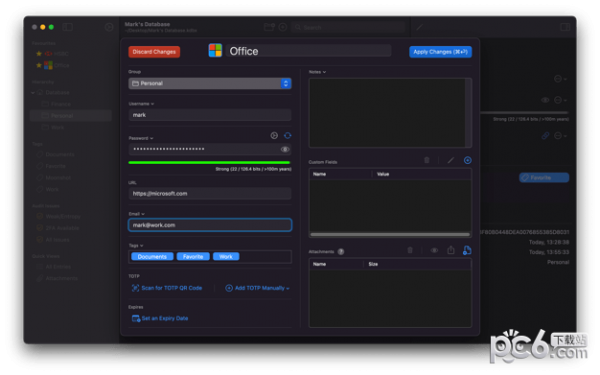This screenshot has width=600, height=375.
Task: Click the add entry plus icon in the toolbar
Action: 283,27
